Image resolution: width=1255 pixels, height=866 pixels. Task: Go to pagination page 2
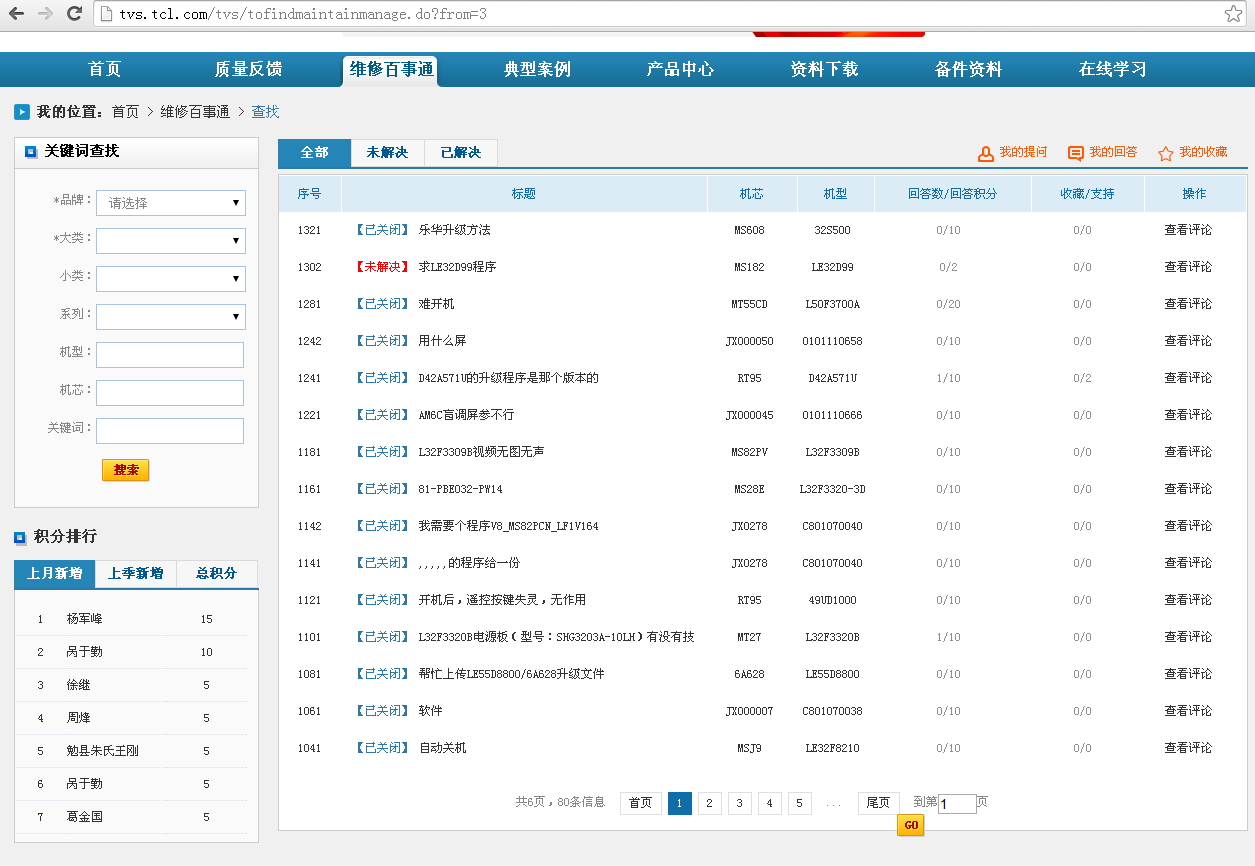(710, 803)
